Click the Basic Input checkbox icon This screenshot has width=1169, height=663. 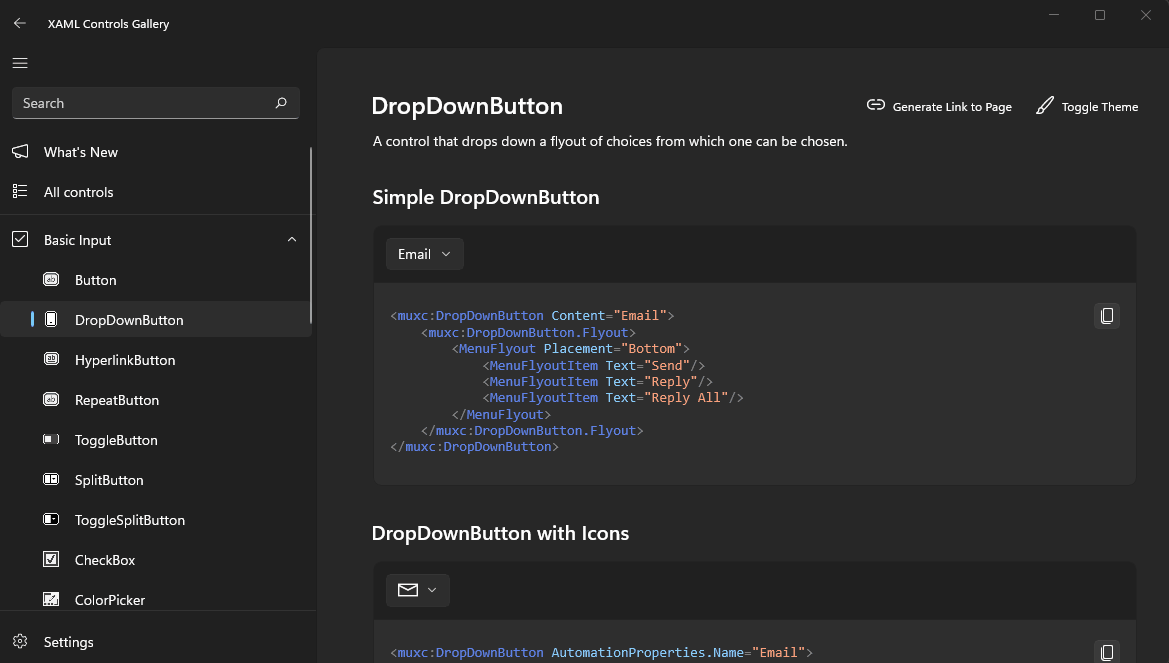20,239
